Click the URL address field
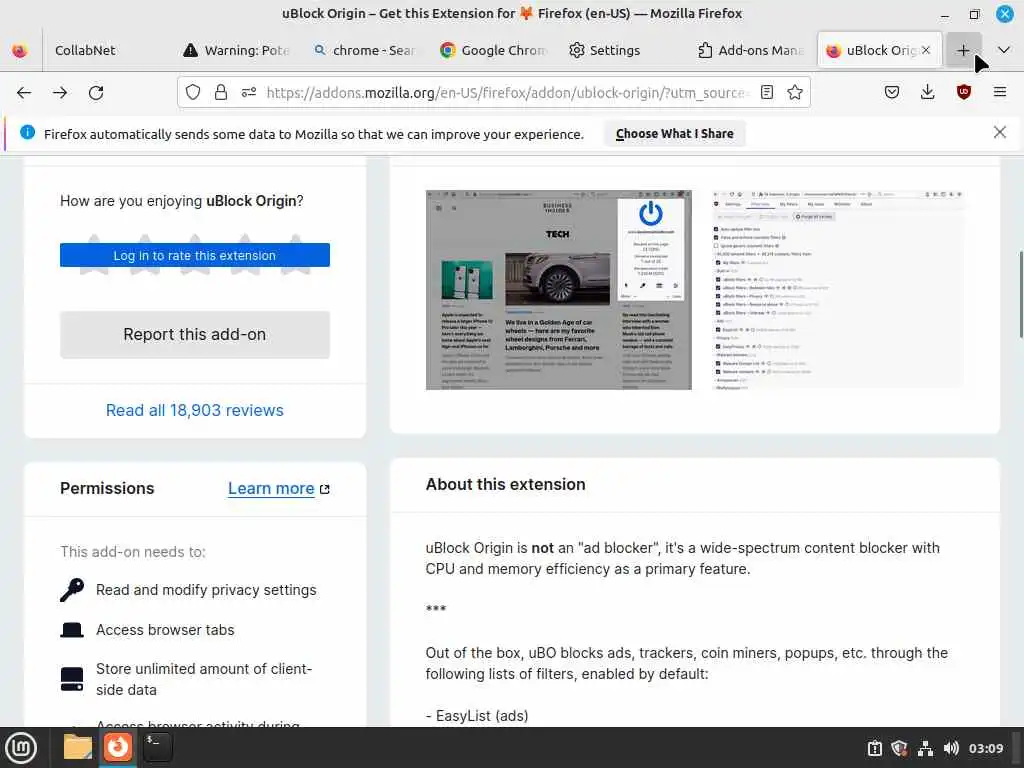The height and width of the screenshot is (768, 1024). pos(505,93)
